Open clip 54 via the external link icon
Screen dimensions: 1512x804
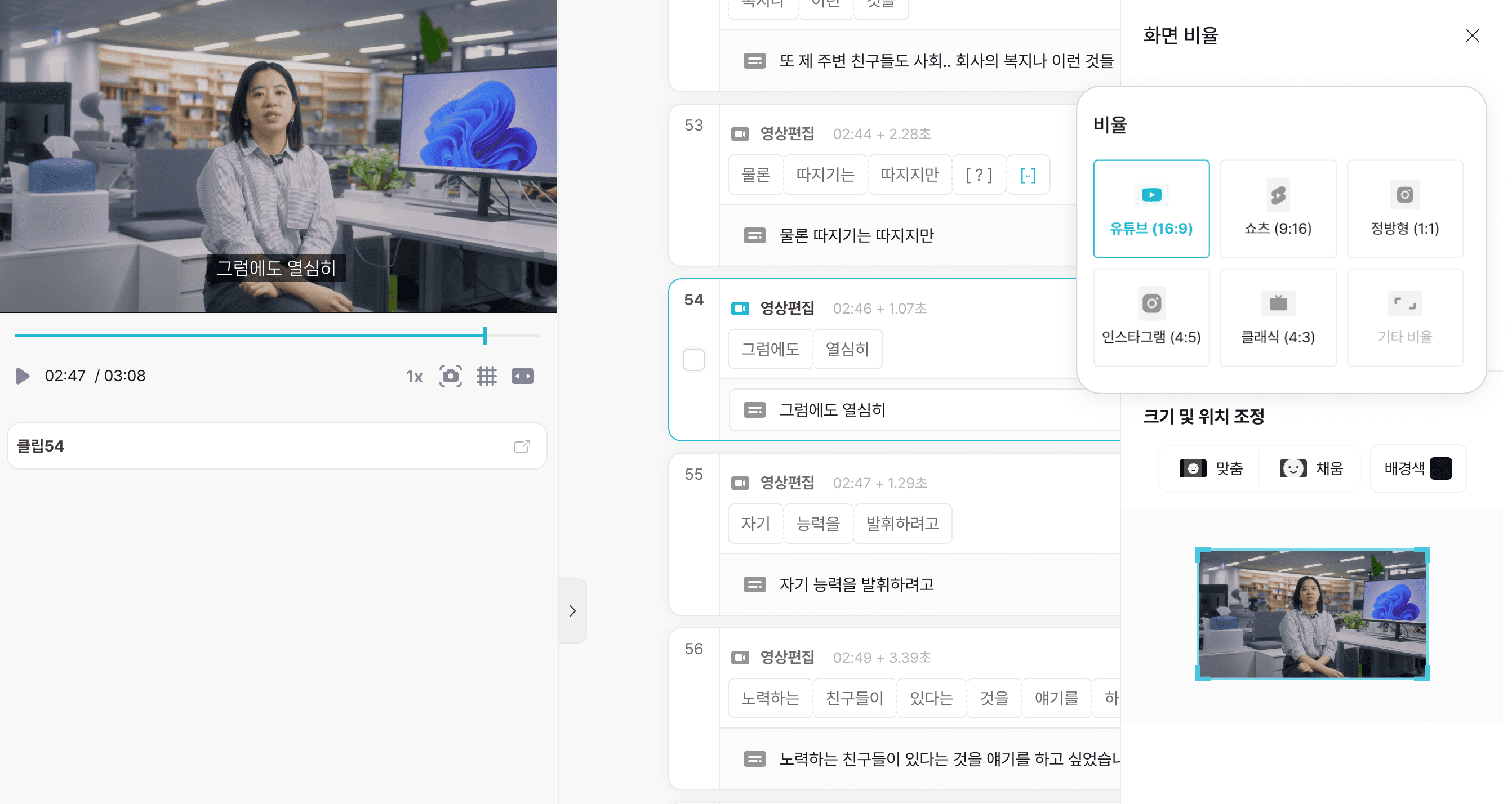tap(522, 446)
